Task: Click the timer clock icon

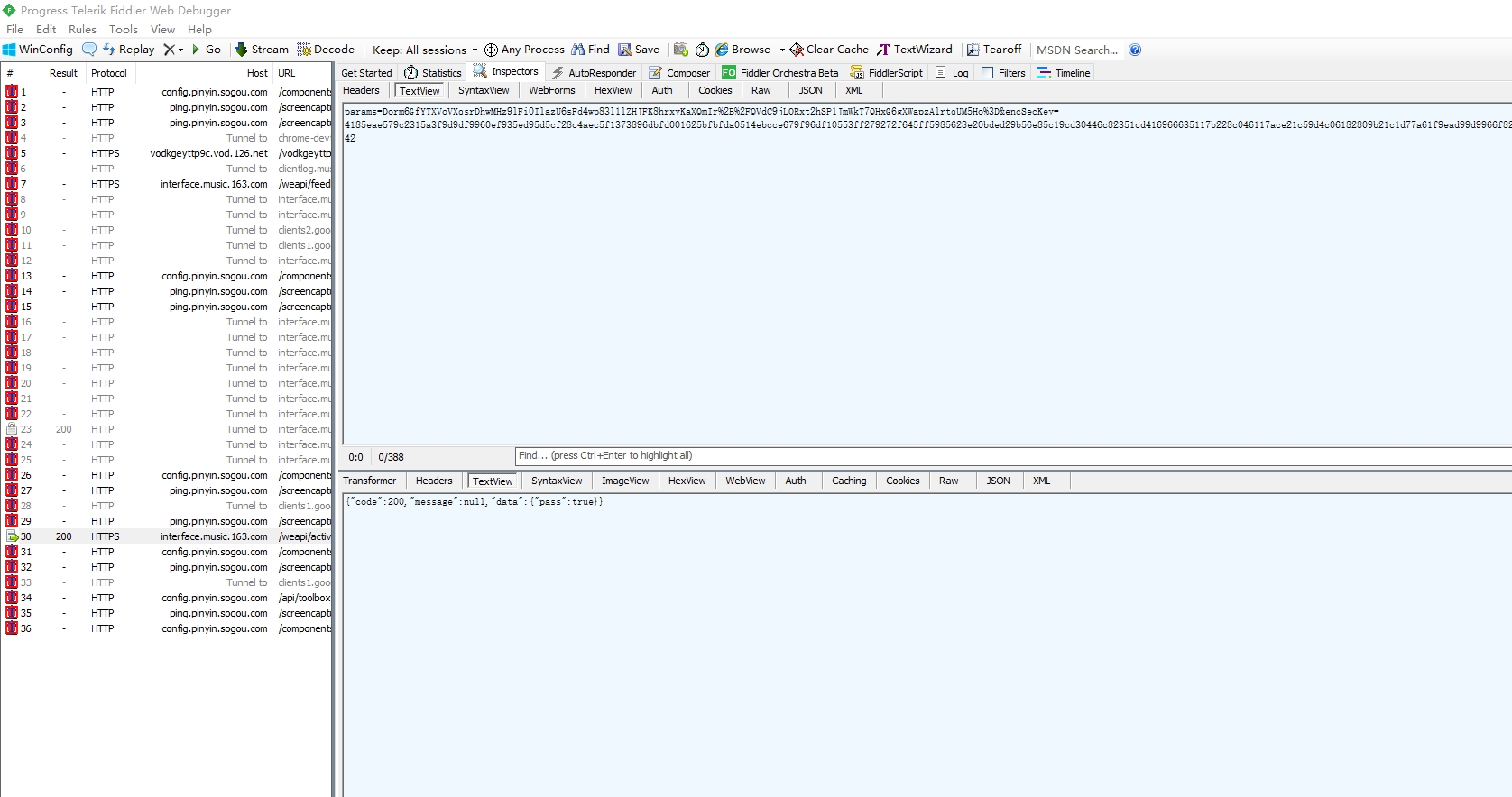Action: pyautogui.click(x=702, y=50)
